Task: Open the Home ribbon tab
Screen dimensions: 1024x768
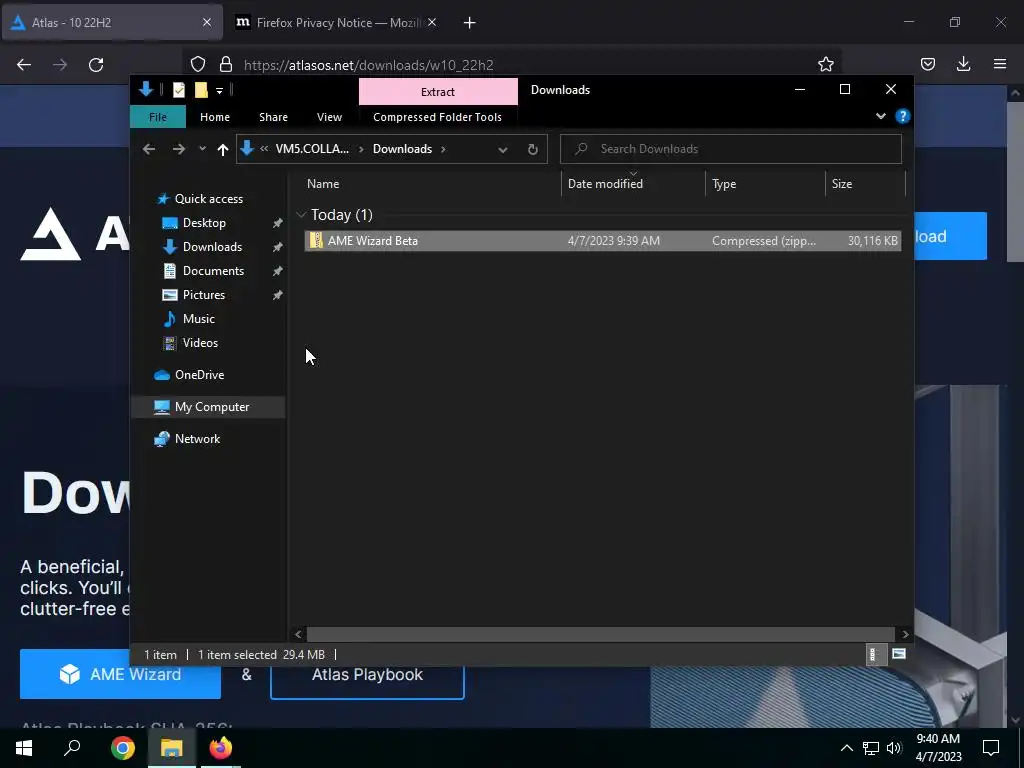Action: 215,117
